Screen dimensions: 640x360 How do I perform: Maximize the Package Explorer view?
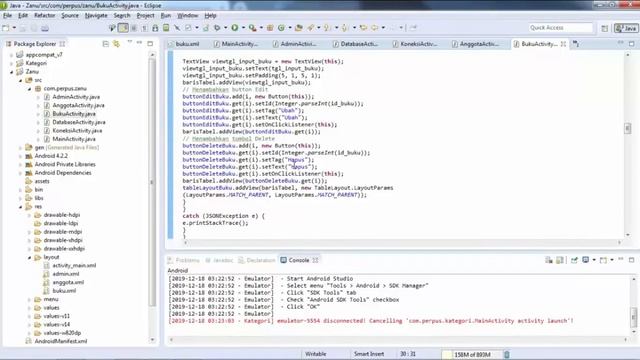pos(150,43)
